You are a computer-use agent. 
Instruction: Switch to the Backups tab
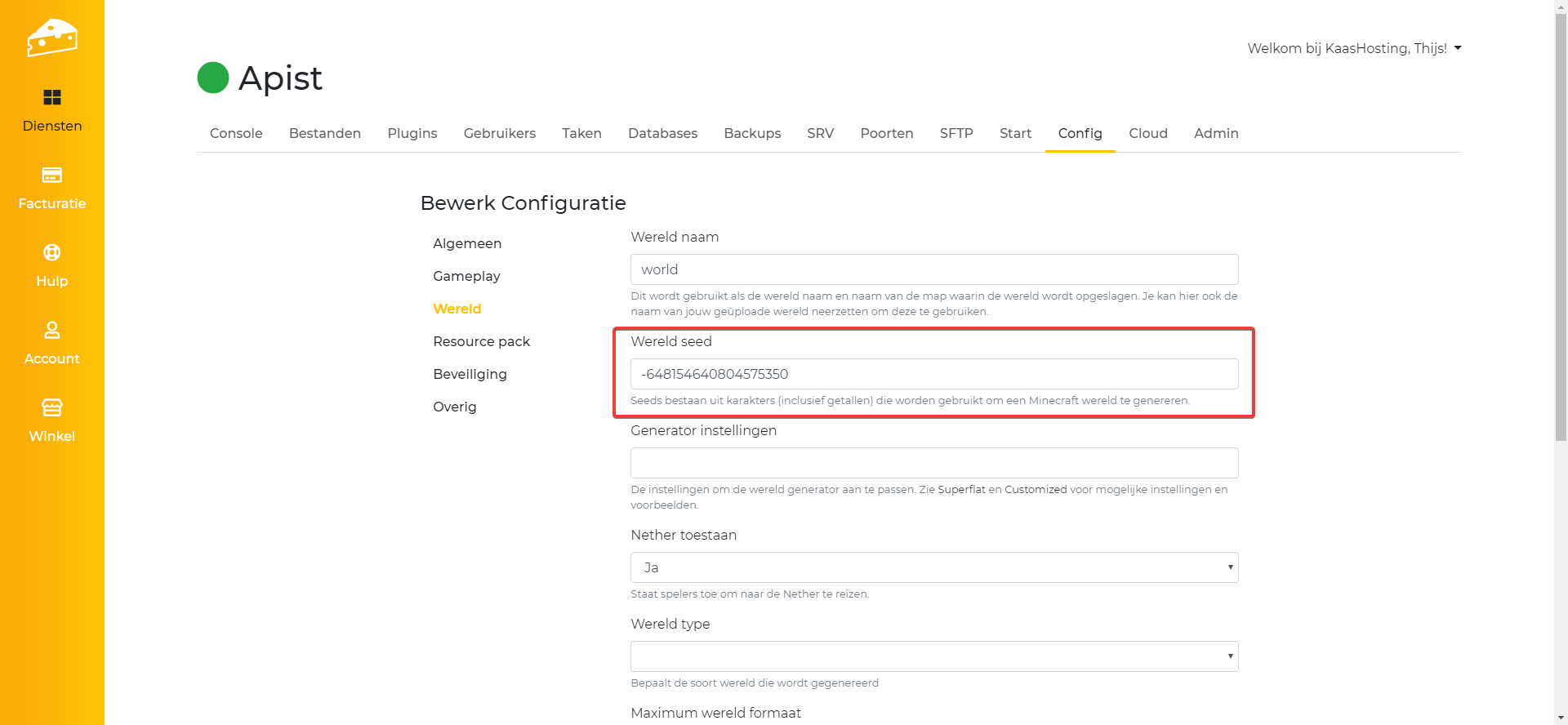(752, 133)
